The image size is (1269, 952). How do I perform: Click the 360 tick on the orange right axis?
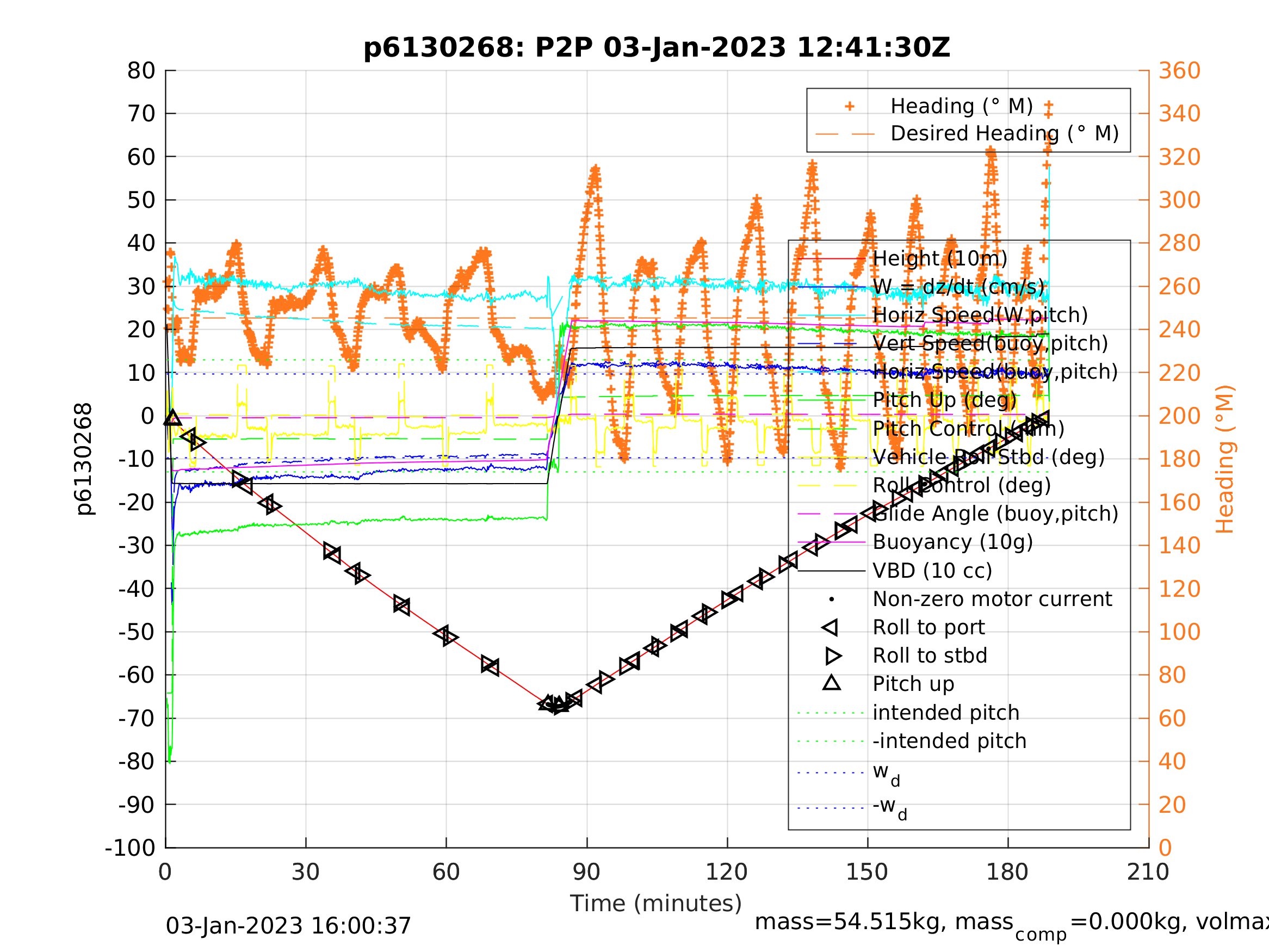(1179, 71)
